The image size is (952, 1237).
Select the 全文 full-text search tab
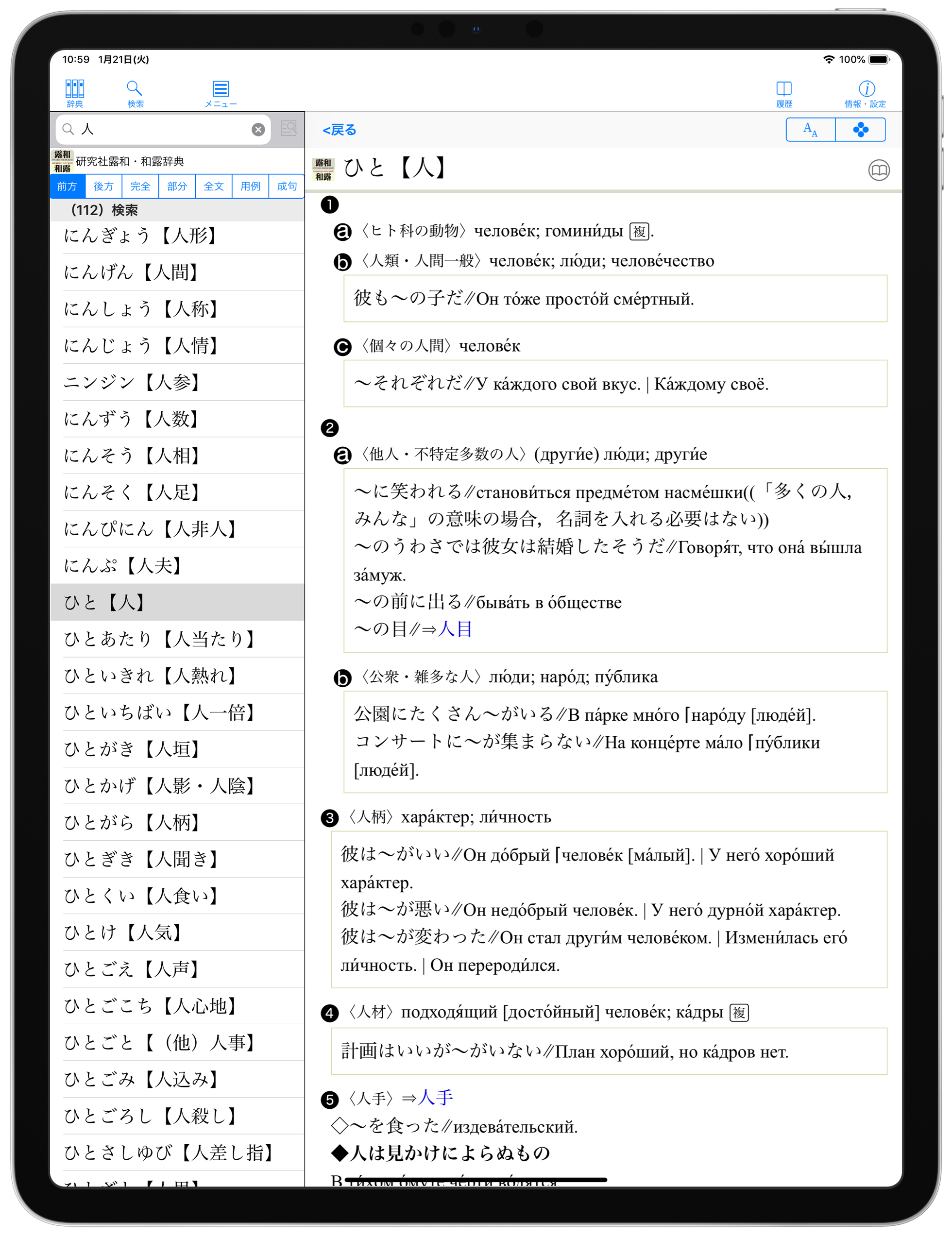214,186
